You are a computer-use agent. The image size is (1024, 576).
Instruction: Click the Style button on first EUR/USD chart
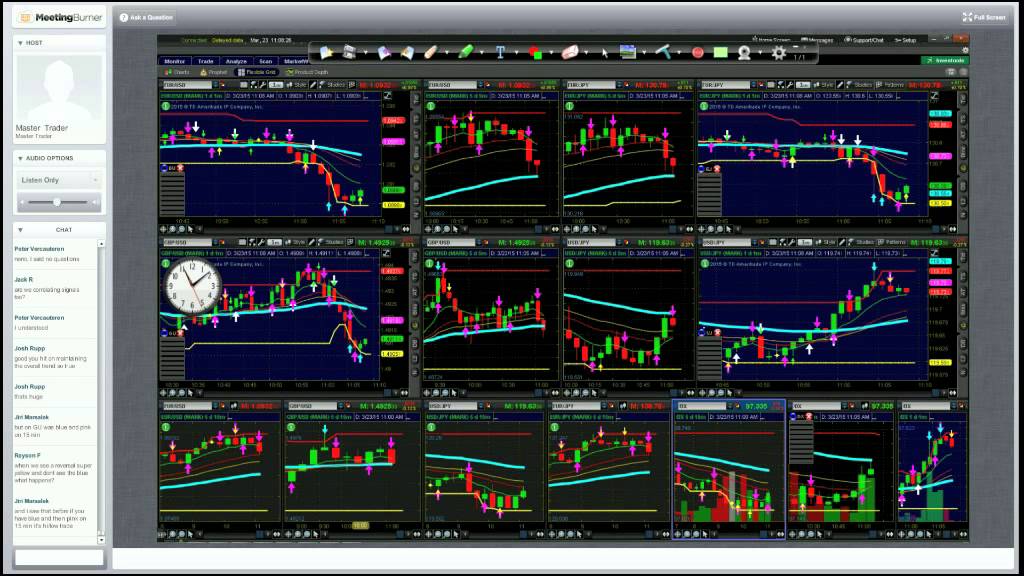point(296,85)
